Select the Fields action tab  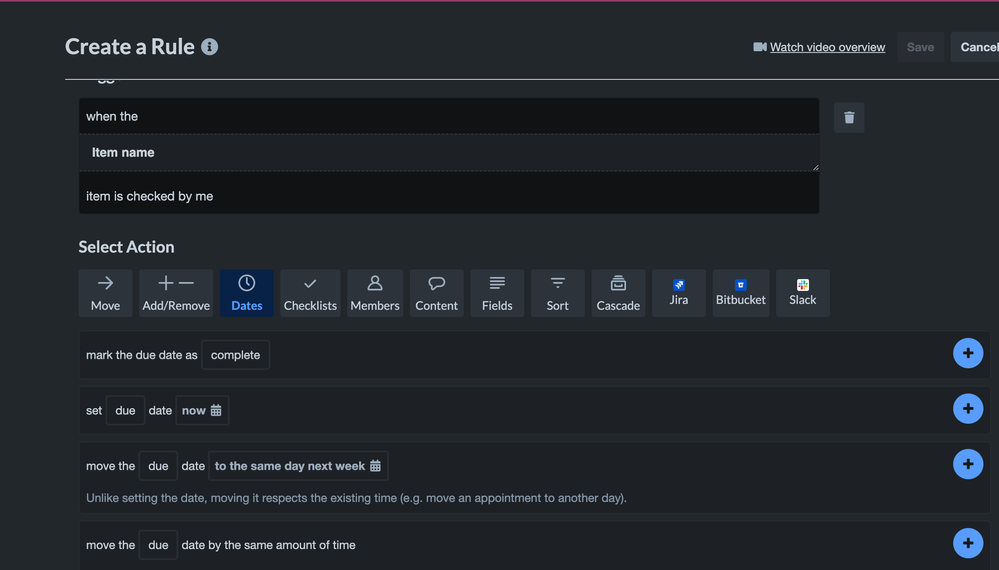coord(497,293)
